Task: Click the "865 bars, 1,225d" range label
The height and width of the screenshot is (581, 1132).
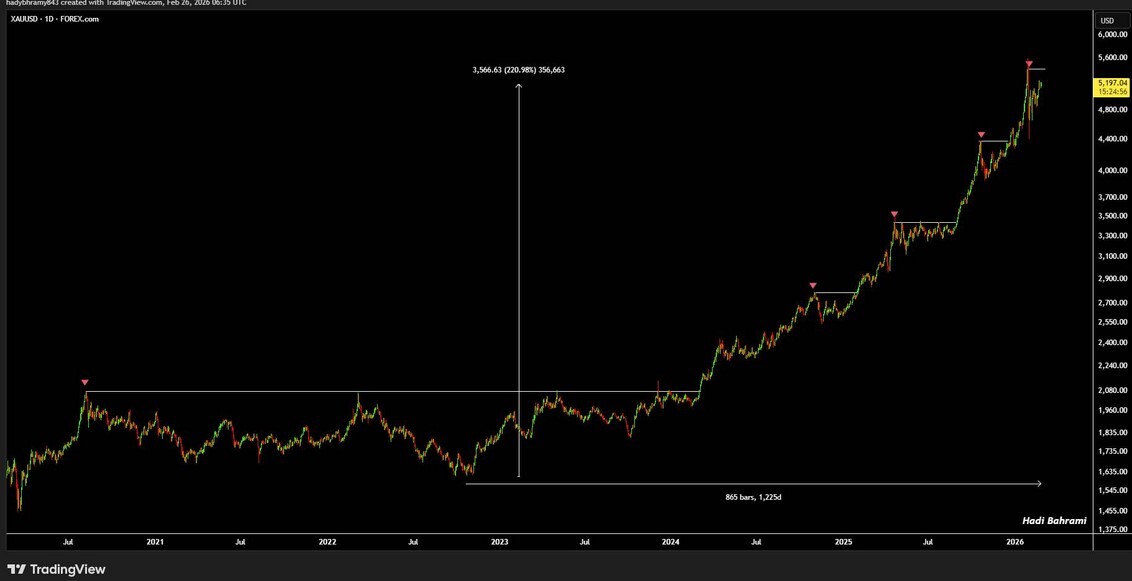Action: [x=754, y=497]
